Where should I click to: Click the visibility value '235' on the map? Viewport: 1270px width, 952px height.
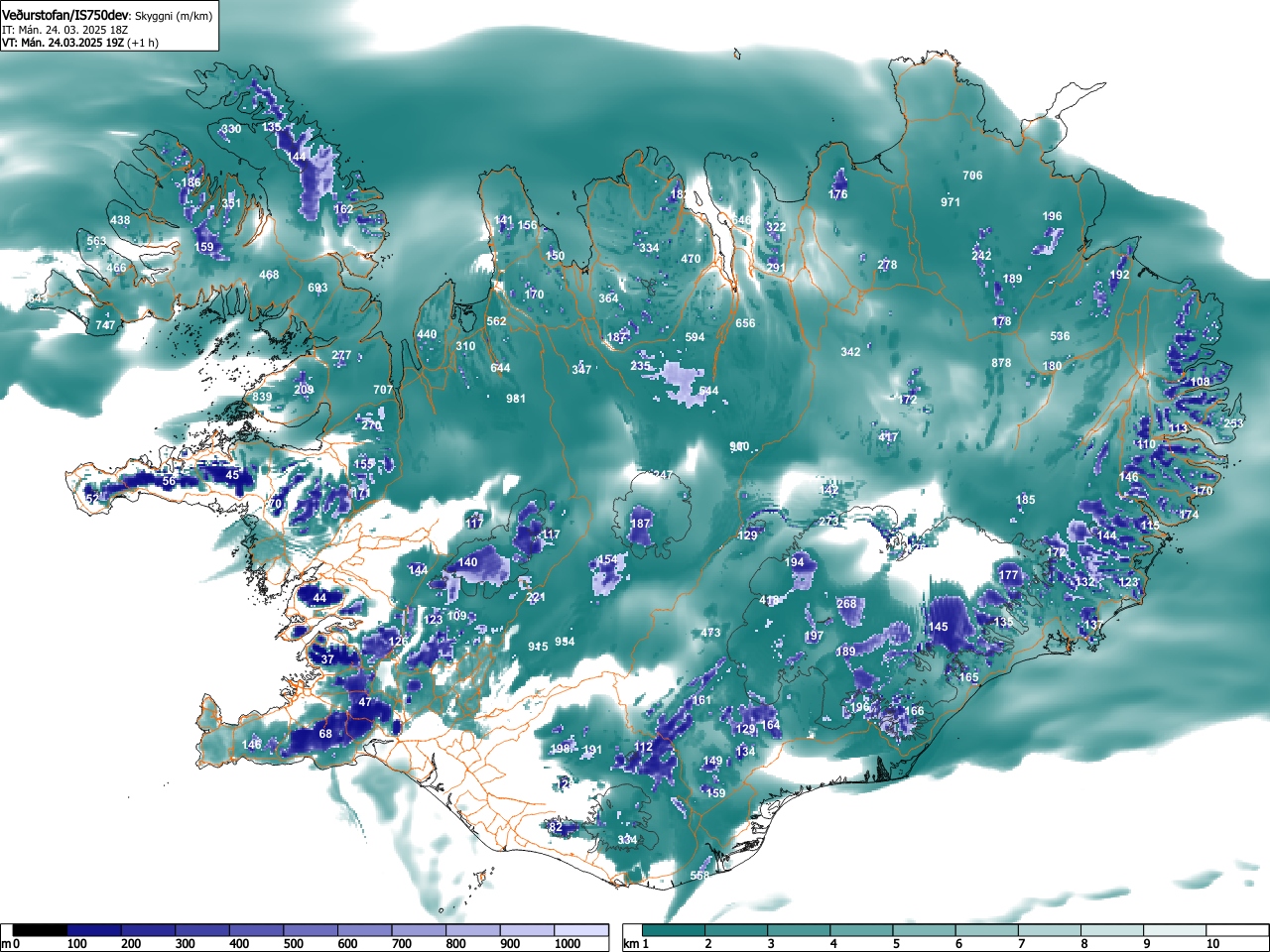click(x=640, y=366)
